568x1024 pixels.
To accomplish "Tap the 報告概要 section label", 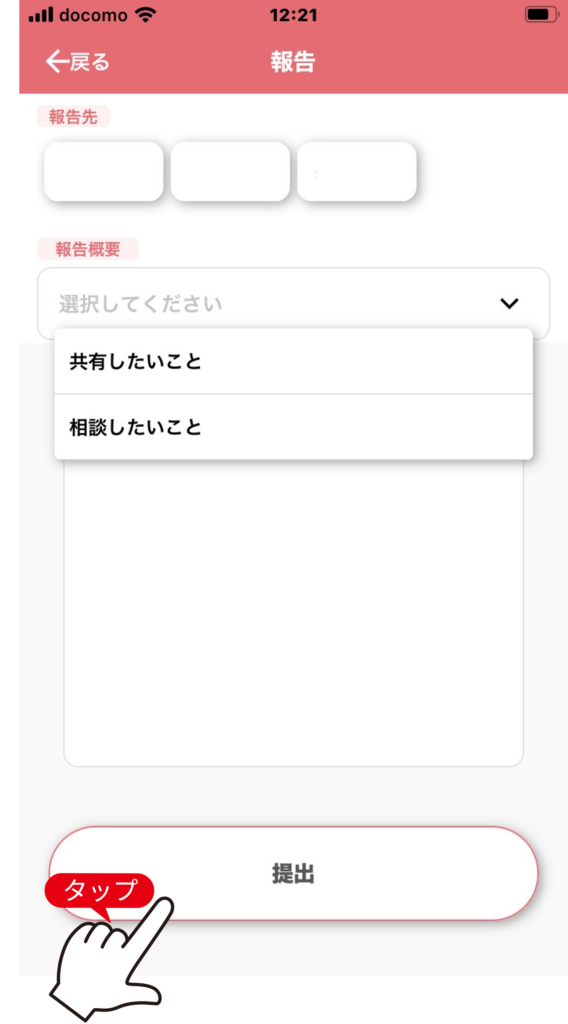I will tap(88, 249).
